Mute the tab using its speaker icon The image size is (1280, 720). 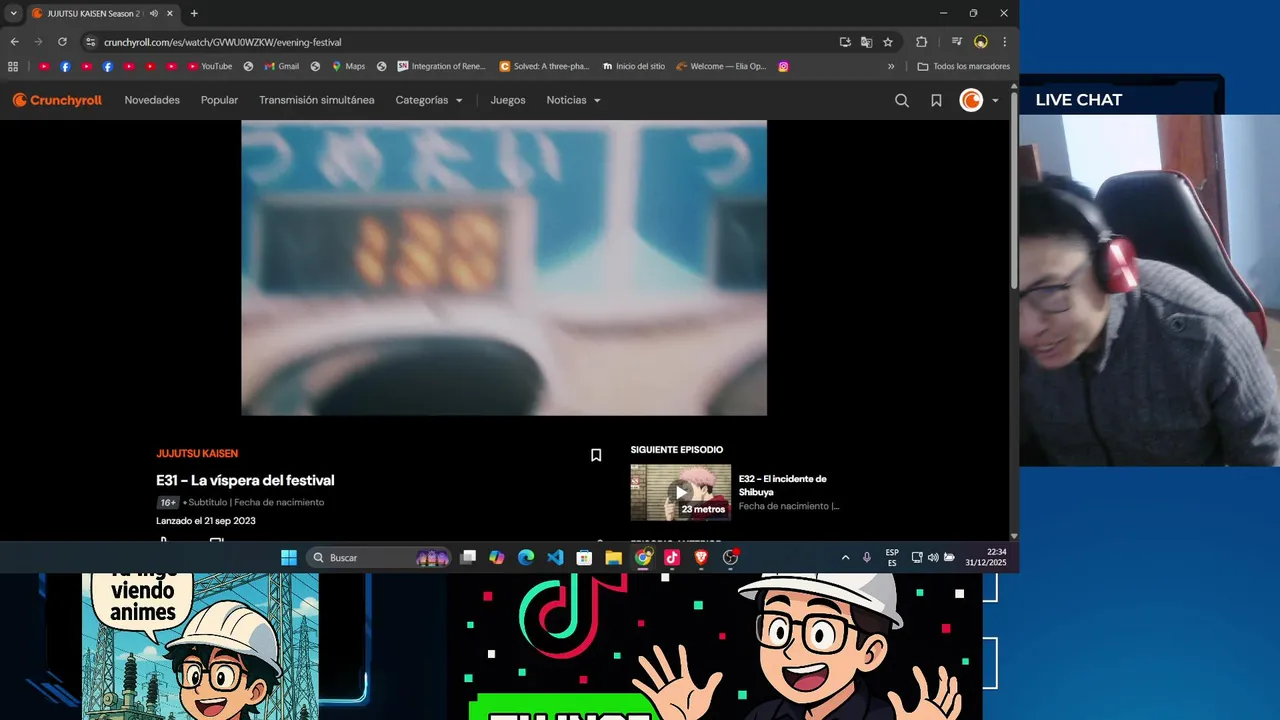(154, 13)
